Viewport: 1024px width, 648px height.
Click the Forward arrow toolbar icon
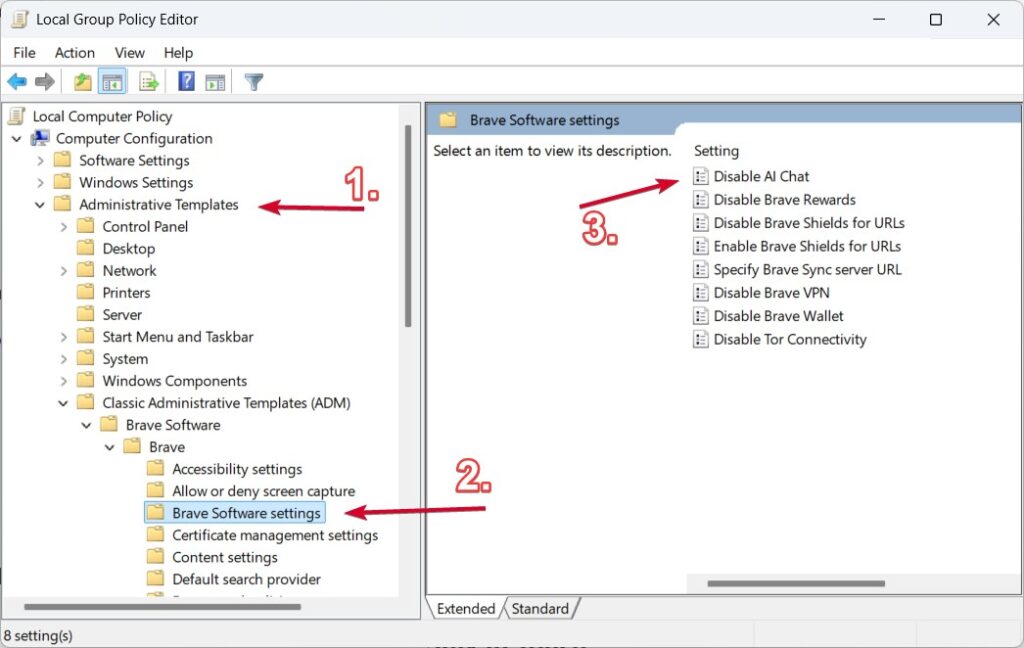[x=44, y=82]
